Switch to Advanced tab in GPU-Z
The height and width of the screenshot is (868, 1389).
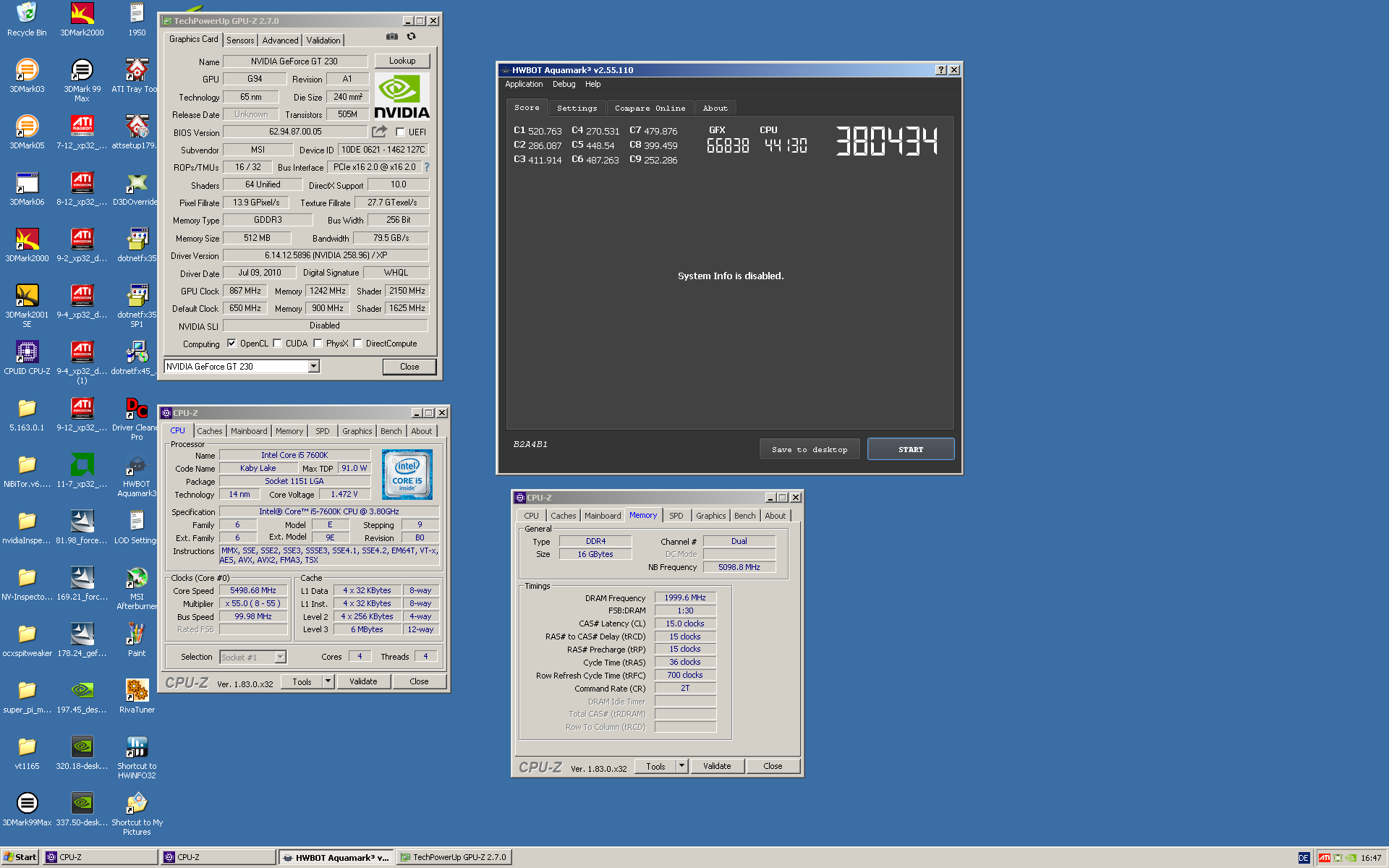pyautogui.click(x=280, y=41)
